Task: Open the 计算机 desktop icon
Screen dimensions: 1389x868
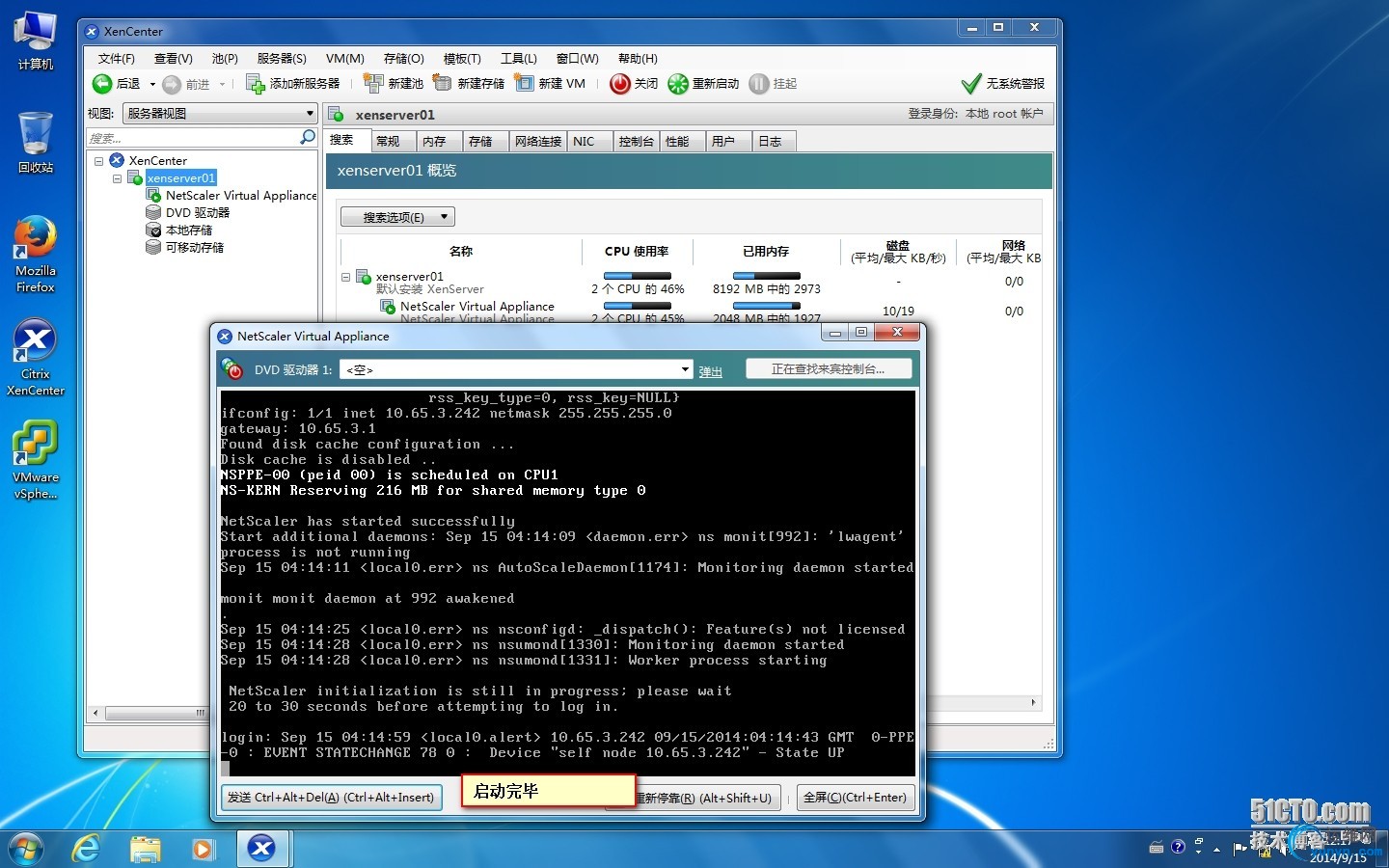Action: coord(36,41)
